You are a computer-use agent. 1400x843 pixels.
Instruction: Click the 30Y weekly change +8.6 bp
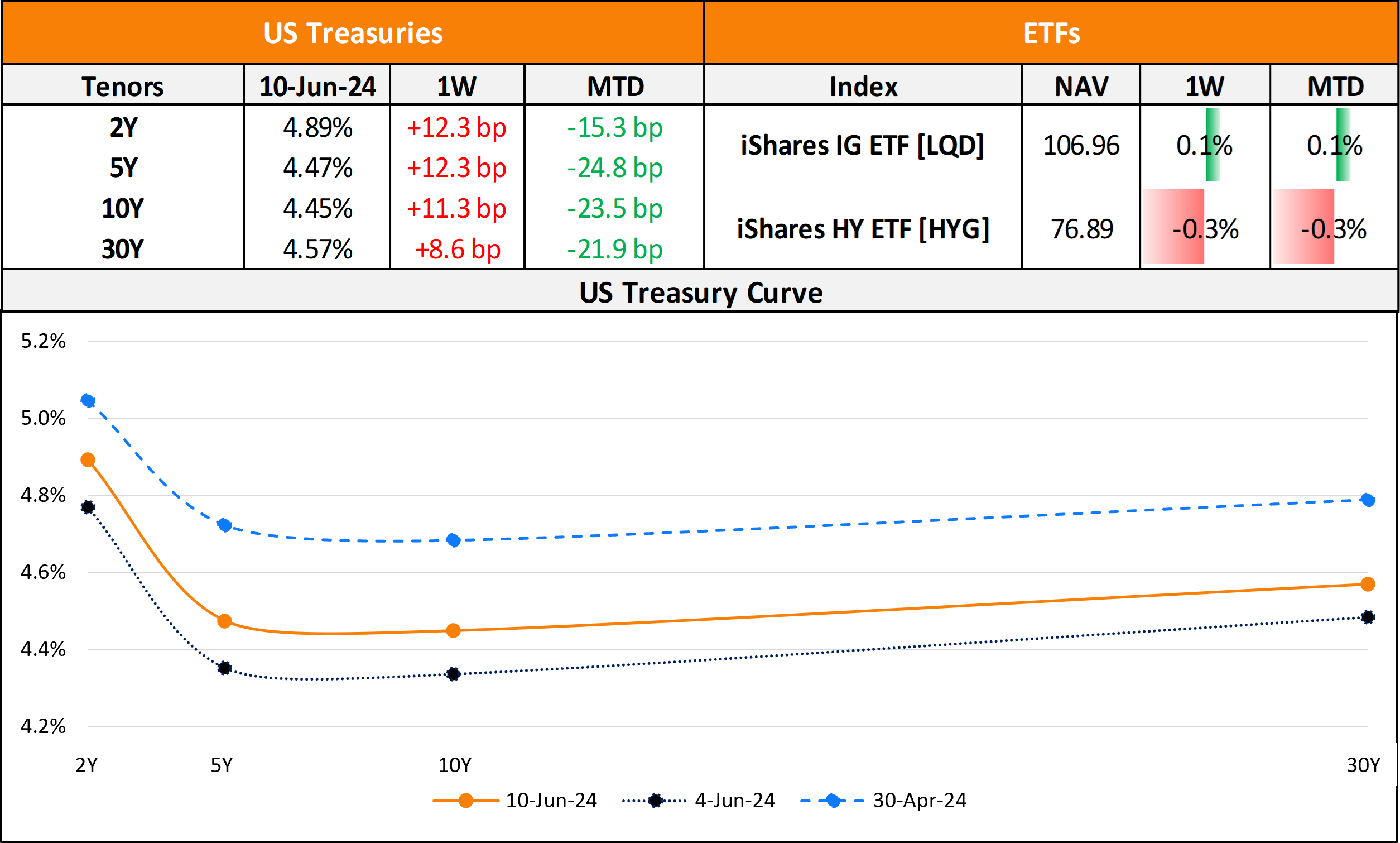[x=458, y=250]
